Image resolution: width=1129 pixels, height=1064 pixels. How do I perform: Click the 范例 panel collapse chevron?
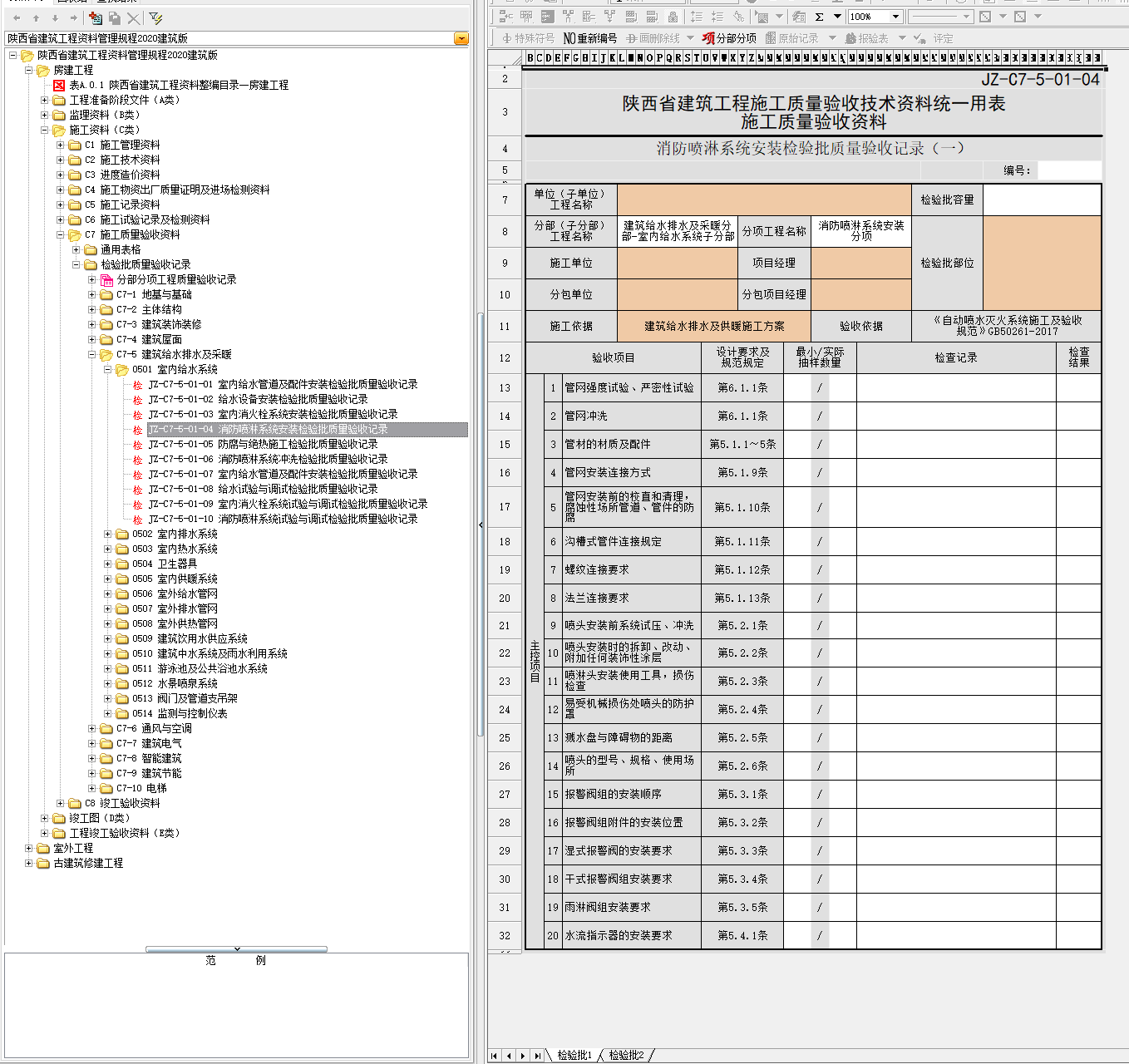(237, 948)
